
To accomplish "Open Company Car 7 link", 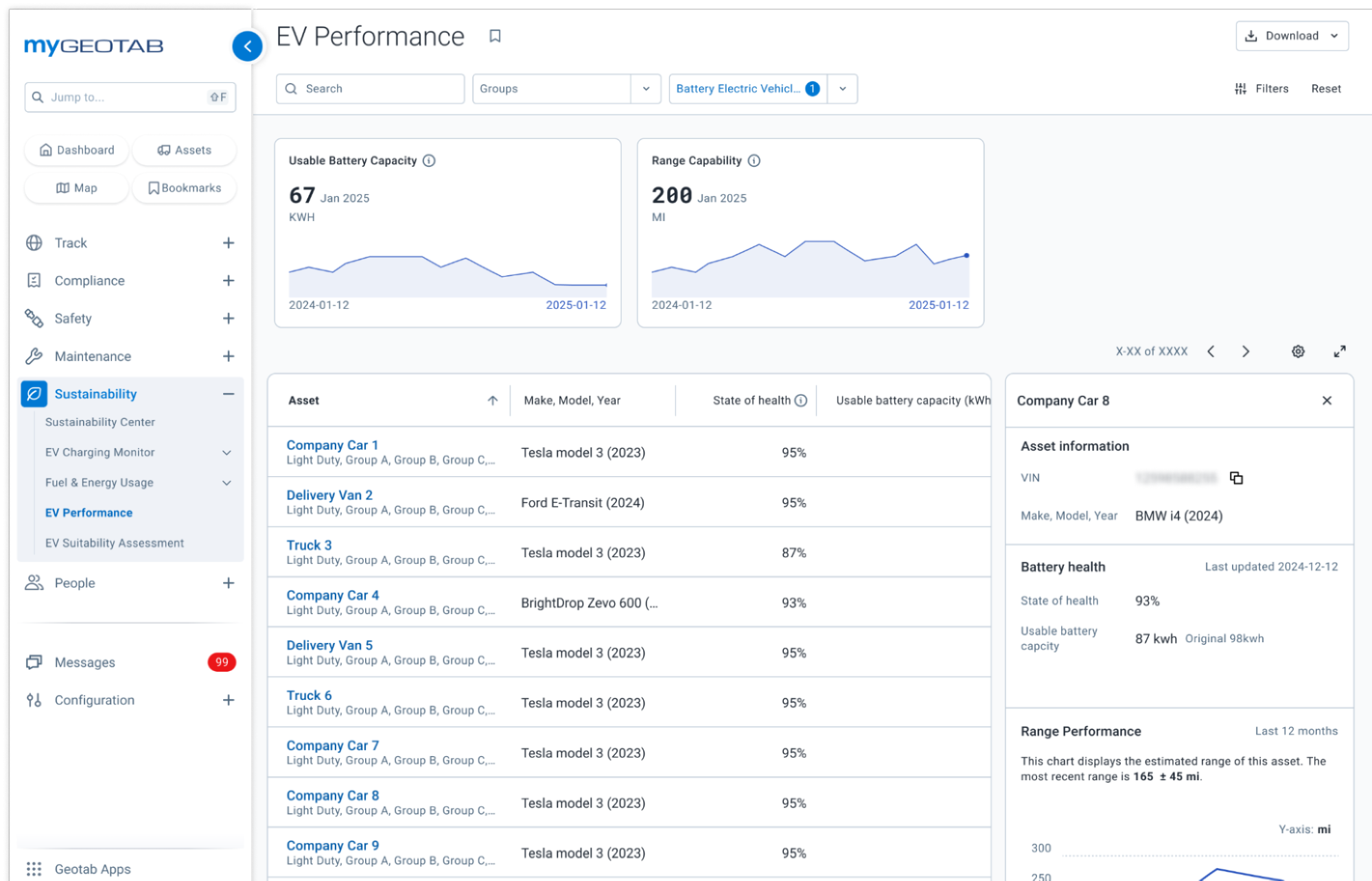I will [332, 745].
